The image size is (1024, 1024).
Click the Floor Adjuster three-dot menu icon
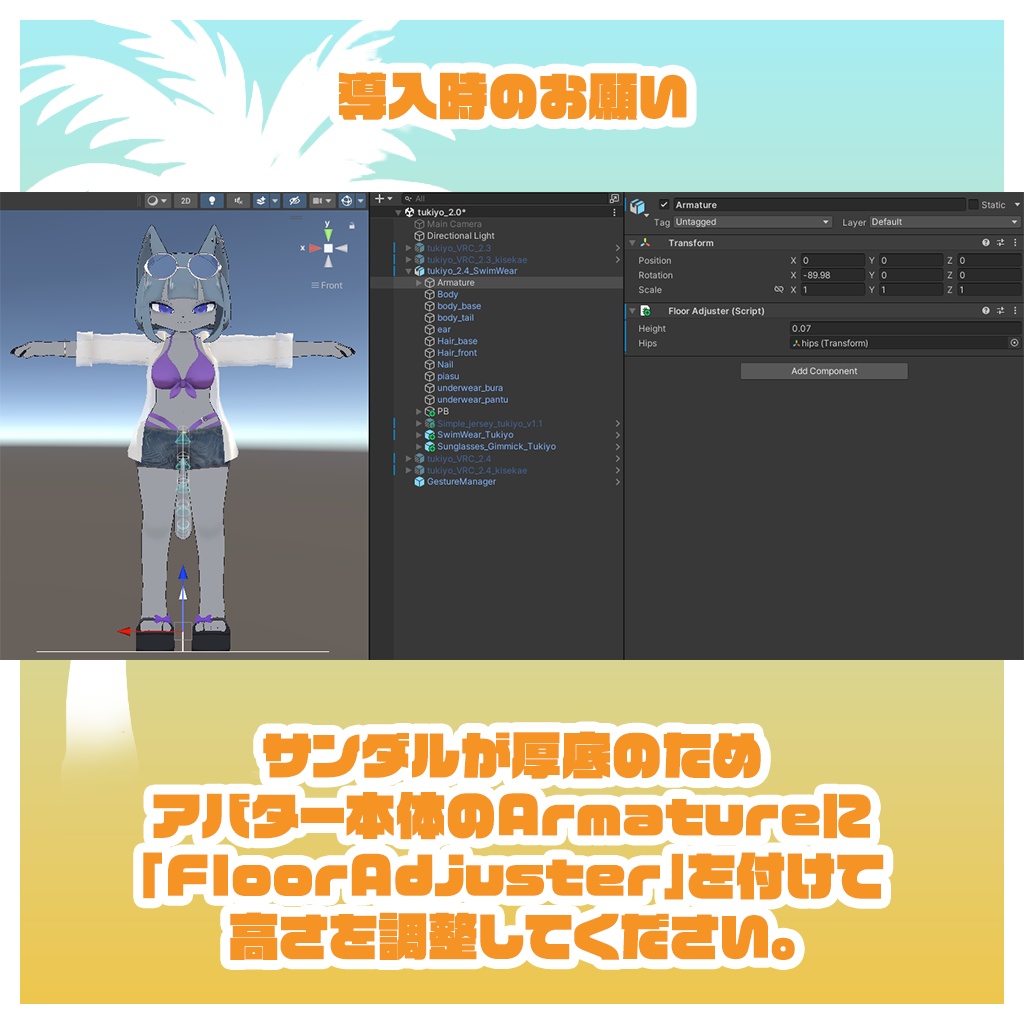point(1016,311)
